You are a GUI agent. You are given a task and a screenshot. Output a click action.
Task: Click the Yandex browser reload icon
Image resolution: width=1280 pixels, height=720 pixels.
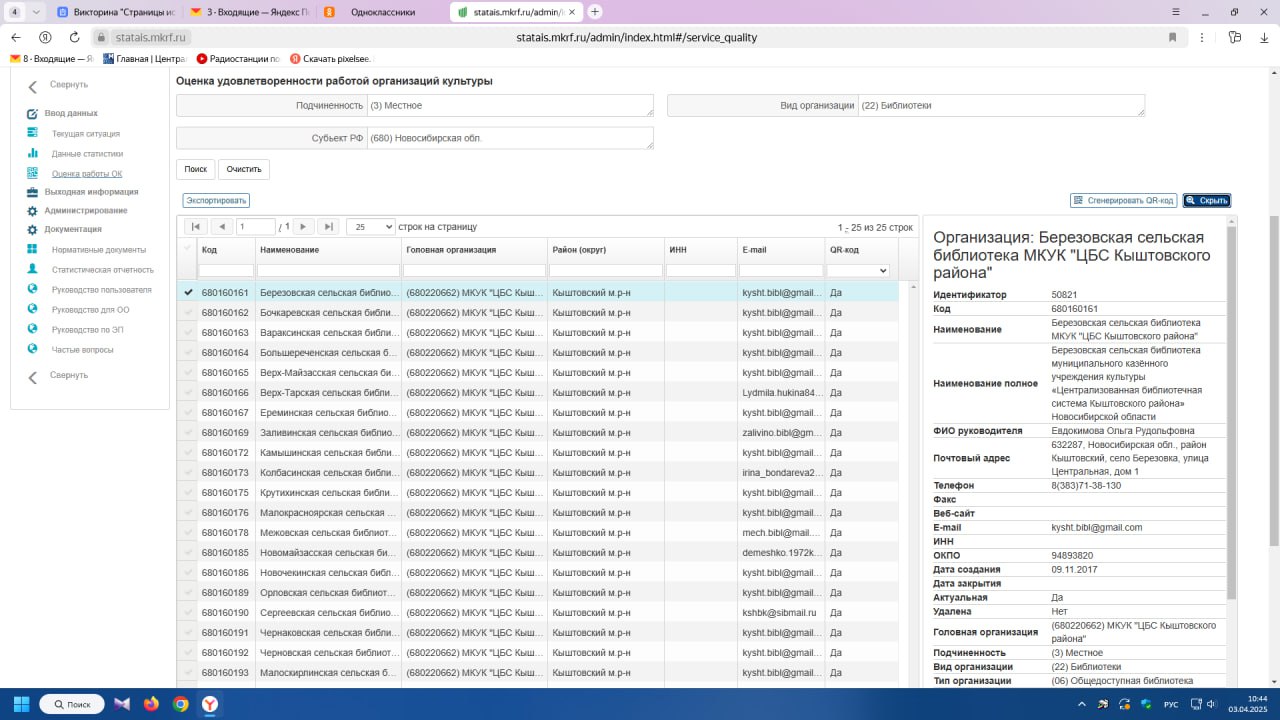tap(74, 37)
